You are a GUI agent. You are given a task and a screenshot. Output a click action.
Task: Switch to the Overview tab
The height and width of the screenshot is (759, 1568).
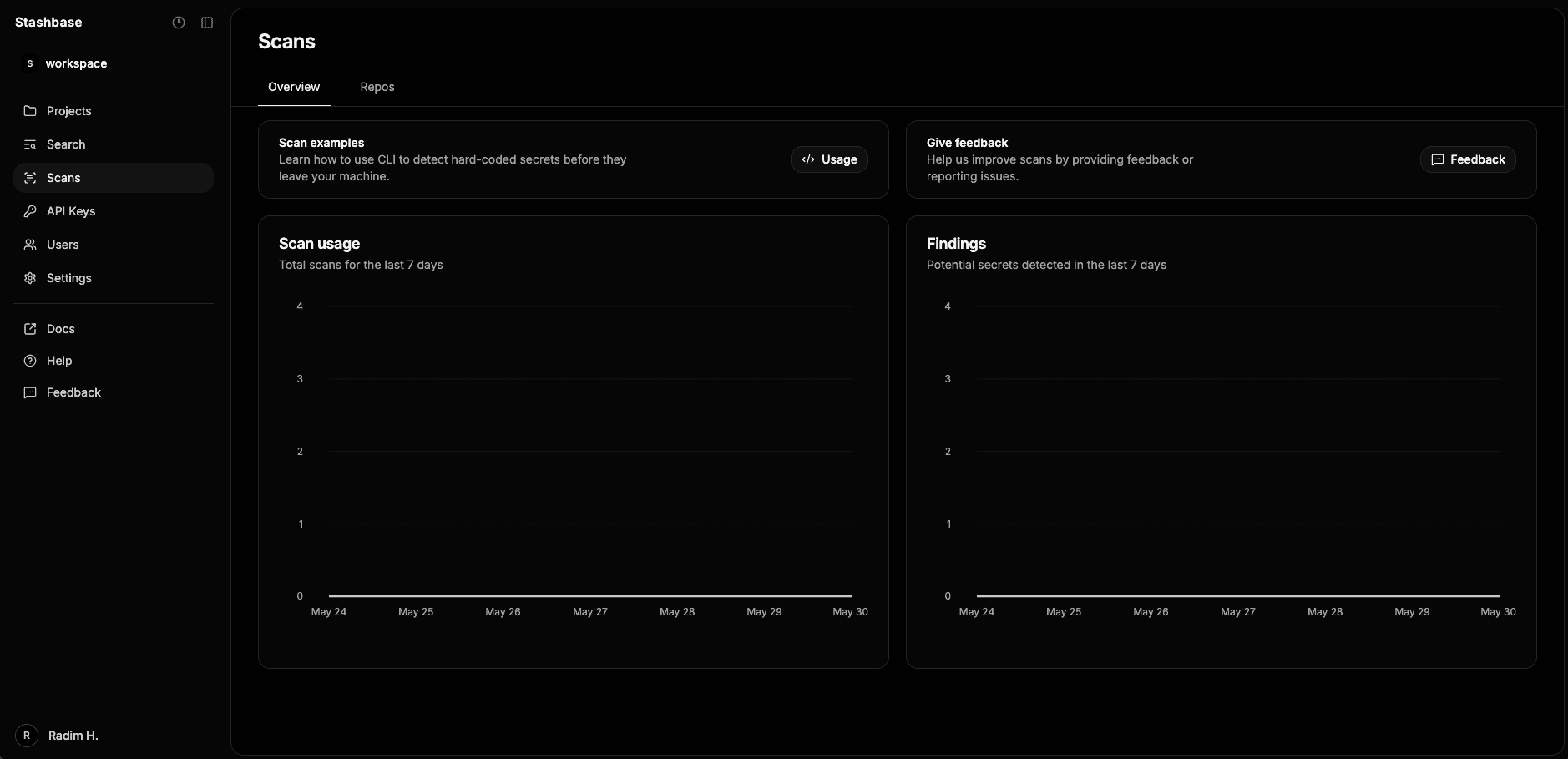pos(294,87)
